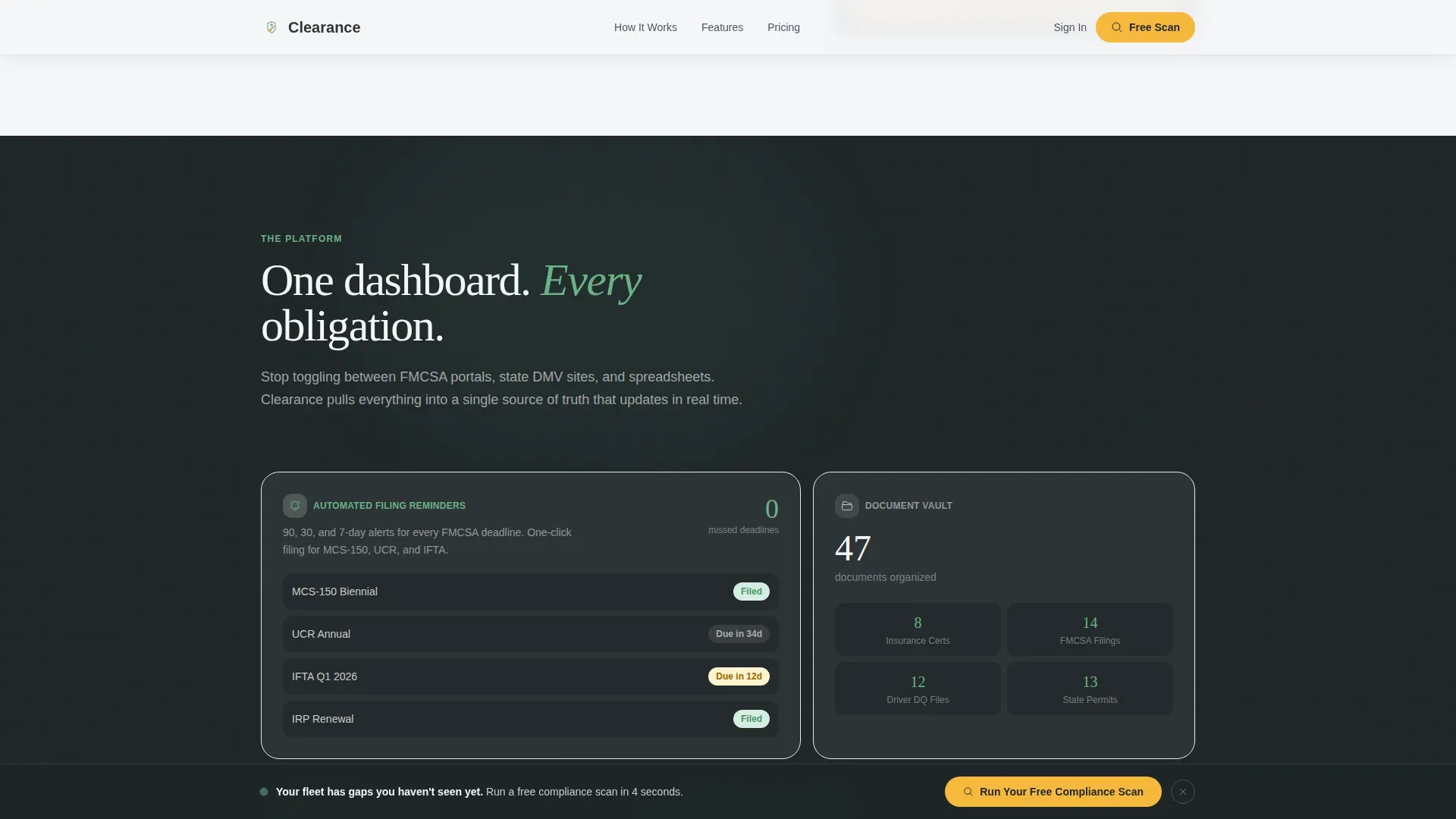The width and height of the screenshot is (1456, 819).
Task: Select the IRP Renewal row
Action: (x=531, y=719)
